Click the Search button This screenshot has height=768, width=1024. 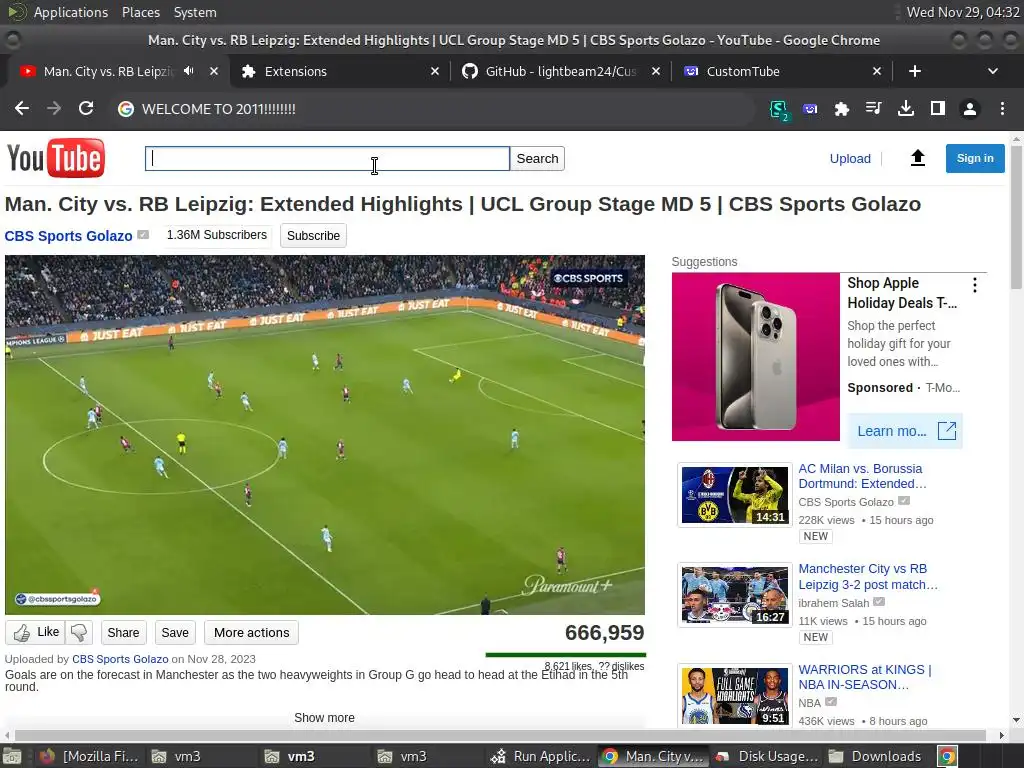(x=537, y=158)
